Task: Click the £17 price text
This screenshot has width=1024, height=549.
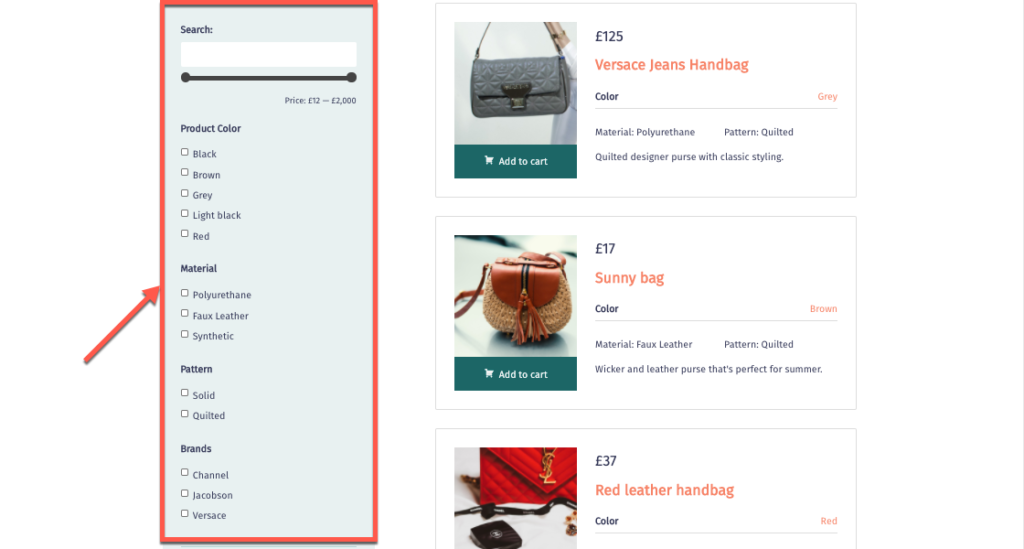Action: pyautogui.click(x=605, y=249)
